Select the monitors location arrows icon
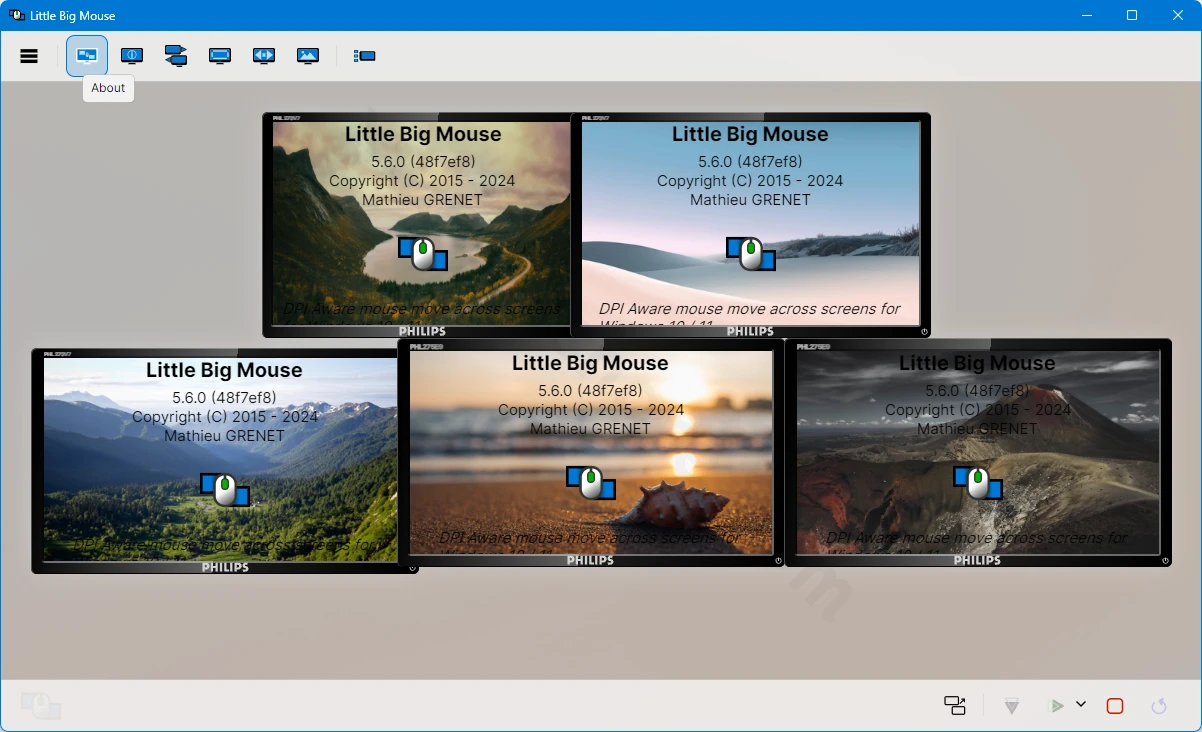The width and height of the screenshot is (1202, 732). (x=176, y=56)
